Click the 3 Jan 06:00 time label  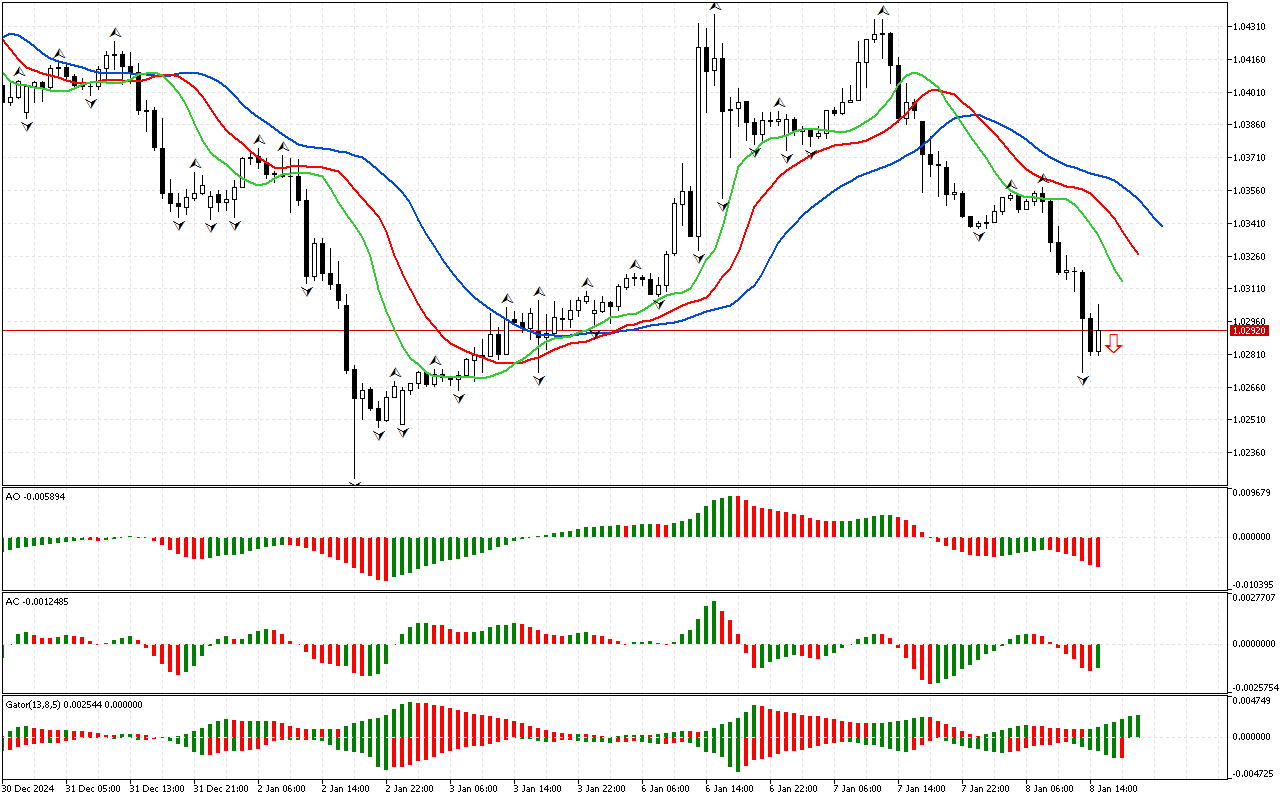point(474,788)
